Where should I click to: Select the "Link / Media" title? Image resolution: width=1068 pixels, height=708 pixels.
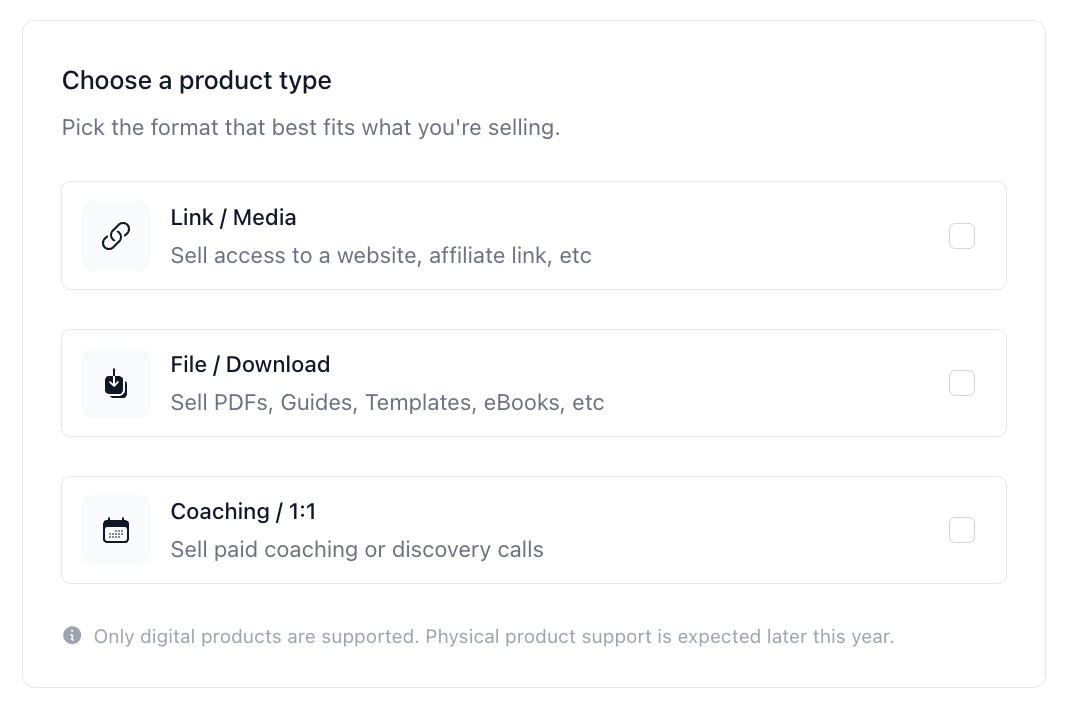tap(233, 217)
